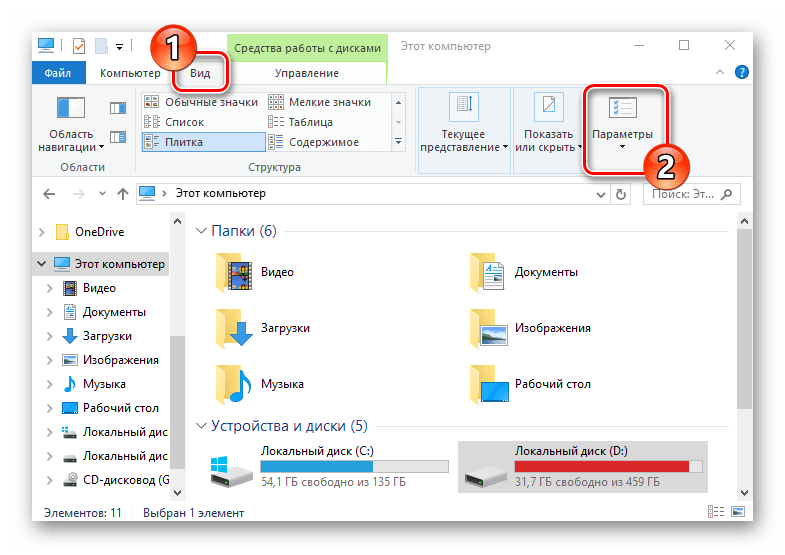Switch to large icons view in status bar

coord(738,511)
